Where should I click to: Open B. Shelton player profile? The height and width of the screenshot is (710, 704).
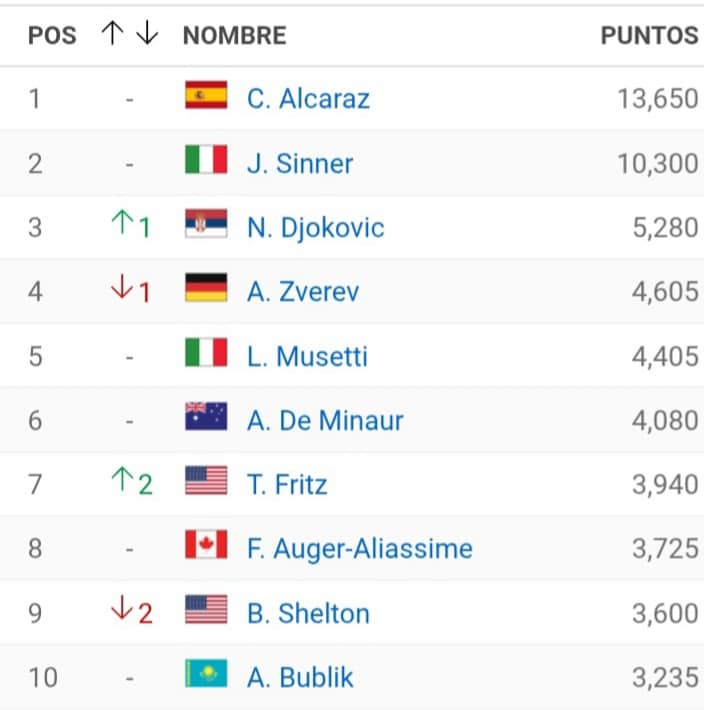[308, 613]
